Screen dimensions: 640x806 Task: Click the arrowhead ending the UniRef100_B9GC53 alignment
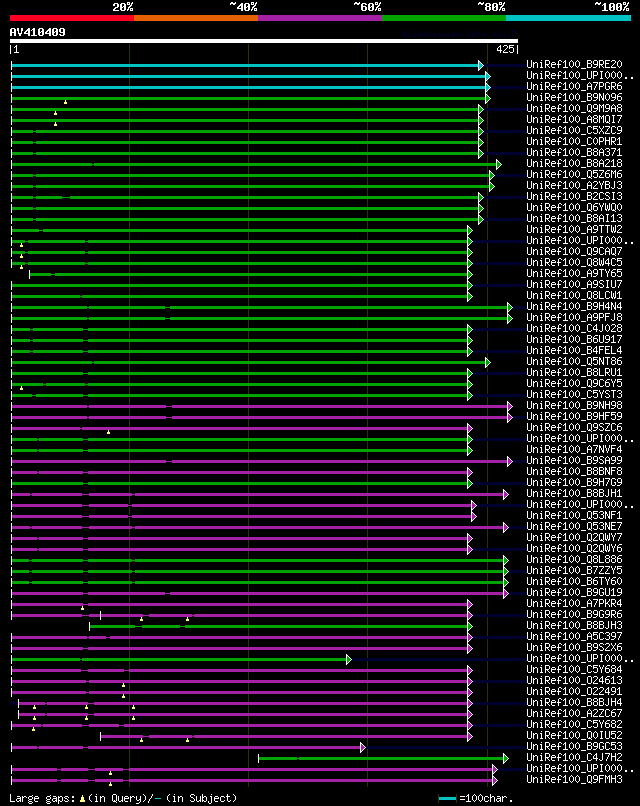[x=363, y=747]
